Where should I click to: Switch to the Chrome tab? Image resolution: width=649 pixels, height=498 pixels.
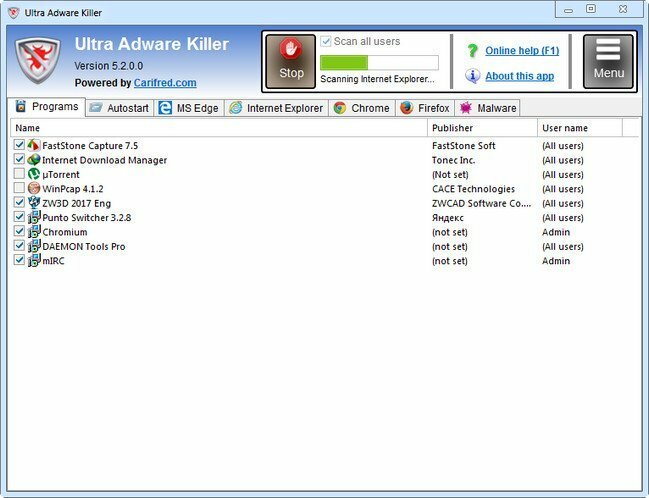tap(361, 108)
